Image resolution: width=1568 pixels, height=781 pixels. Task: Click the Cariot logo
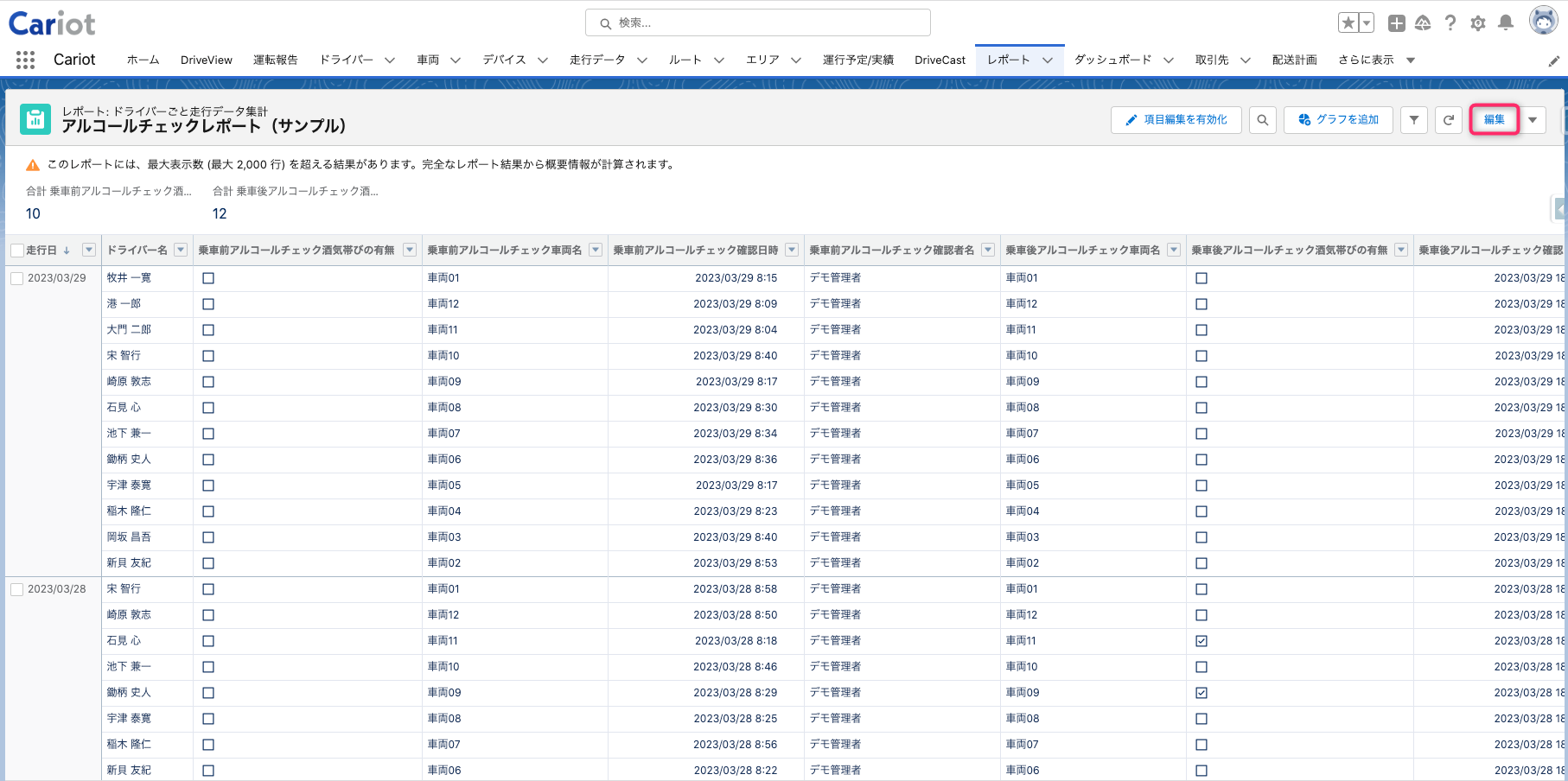click(52, 23)
